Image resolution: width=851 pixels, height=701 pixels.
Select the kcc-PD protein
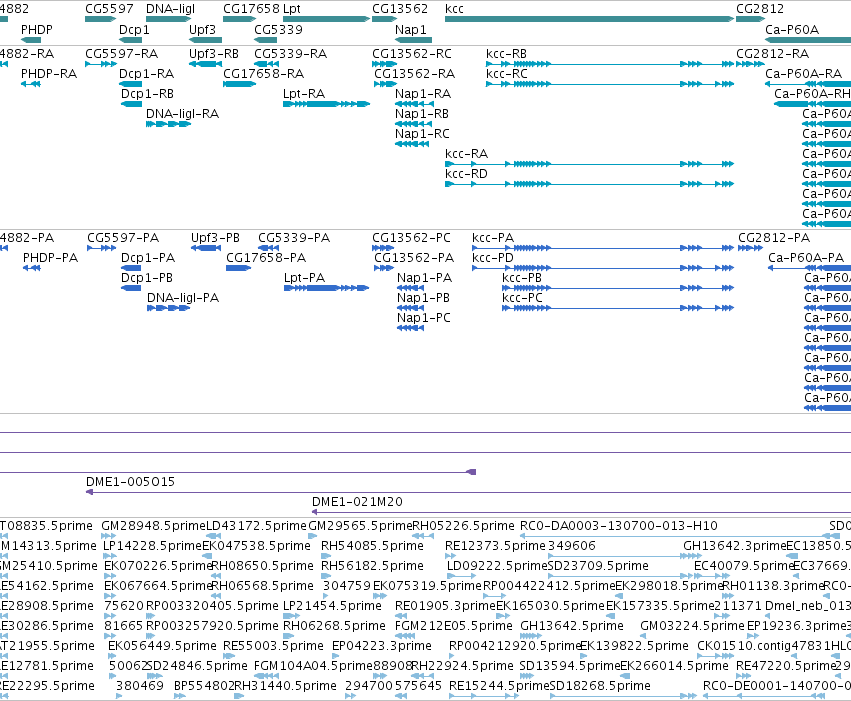[603, 268]
